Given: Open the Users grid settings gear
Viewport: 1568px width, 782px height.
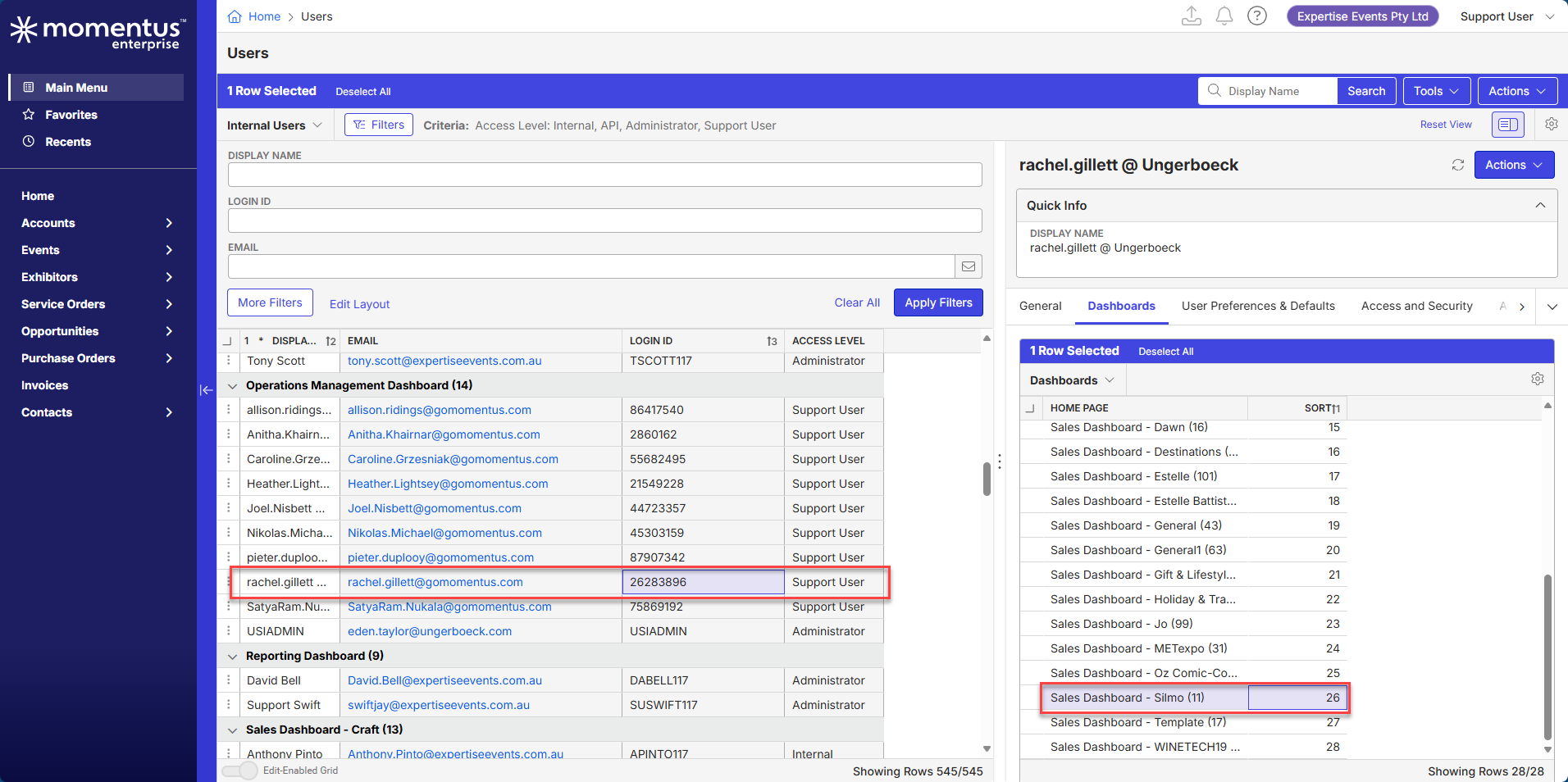Looking at the screenshot, I should (1552, 125).
